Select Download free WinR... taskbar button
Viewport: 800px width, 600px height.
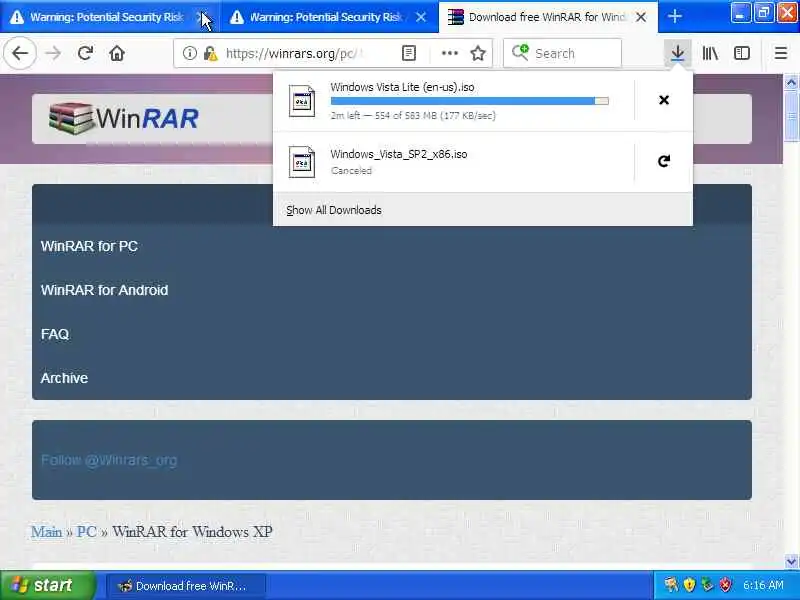tap(186, 586)
